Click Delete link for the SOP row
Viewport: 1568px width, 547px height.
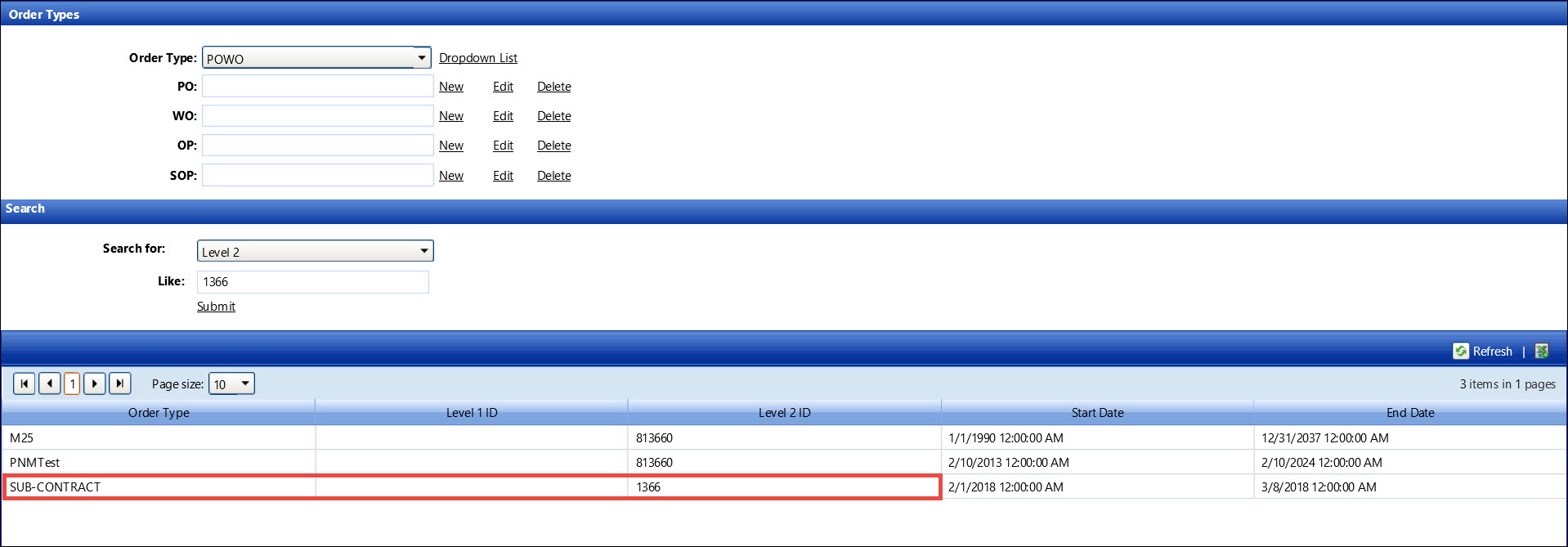point(553,176)
